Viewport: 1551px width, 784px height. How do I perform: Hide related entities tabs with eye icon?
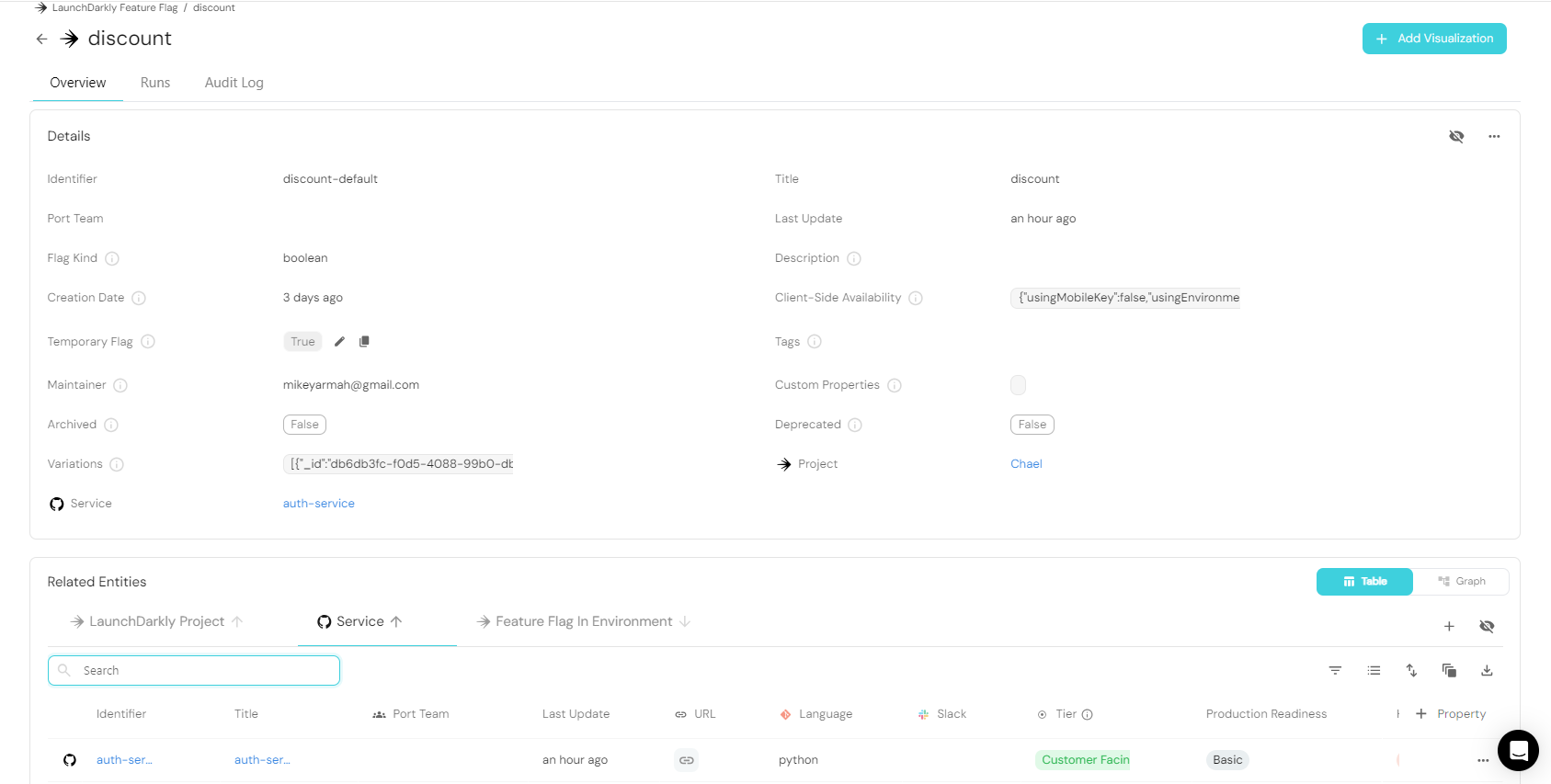pyautogui.click(x=1487, y=626)
